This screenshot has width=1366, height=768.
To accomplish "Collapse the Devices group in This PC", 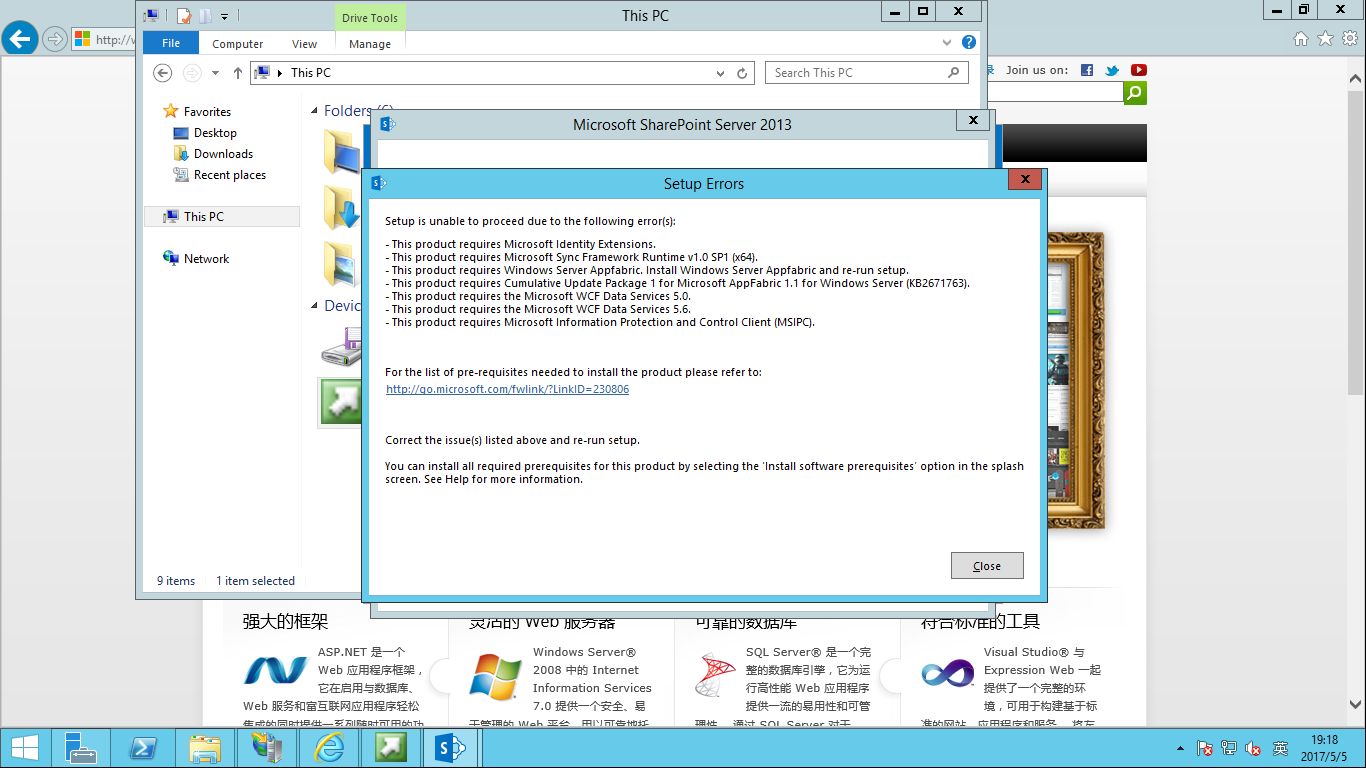I will point(315,306).
